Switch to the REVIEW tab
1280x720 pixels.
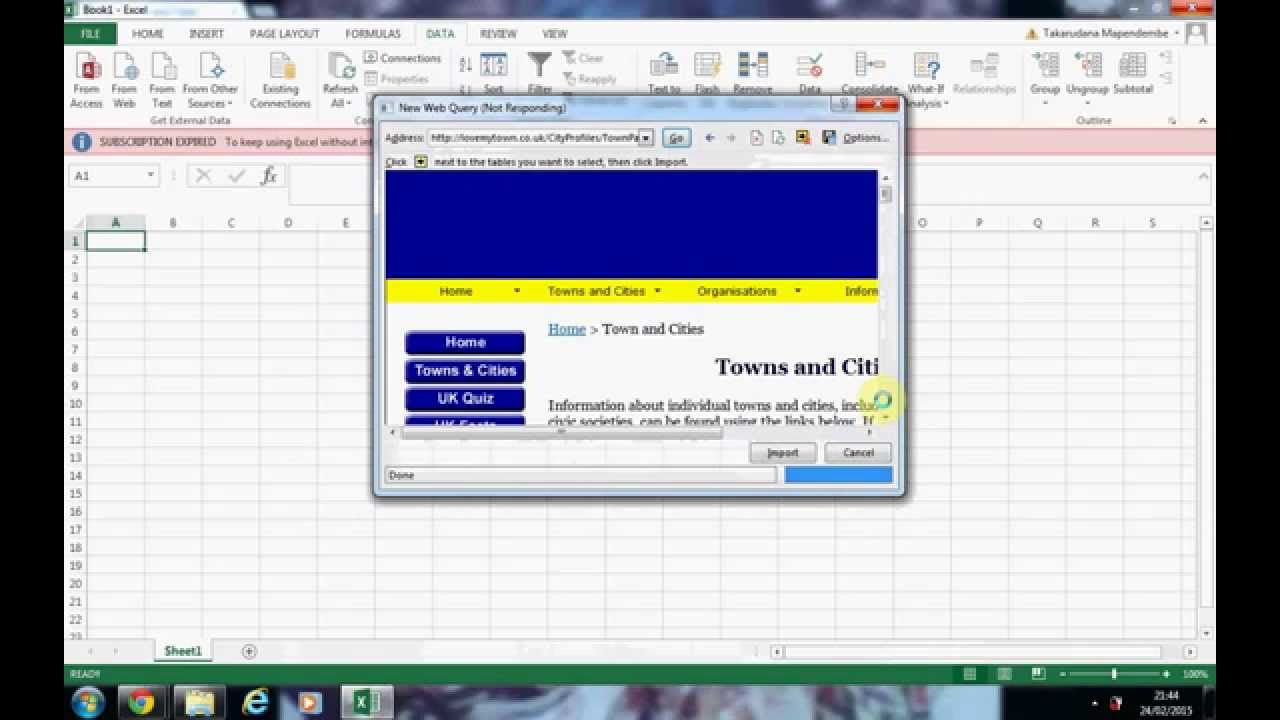(x=498, y=34)
